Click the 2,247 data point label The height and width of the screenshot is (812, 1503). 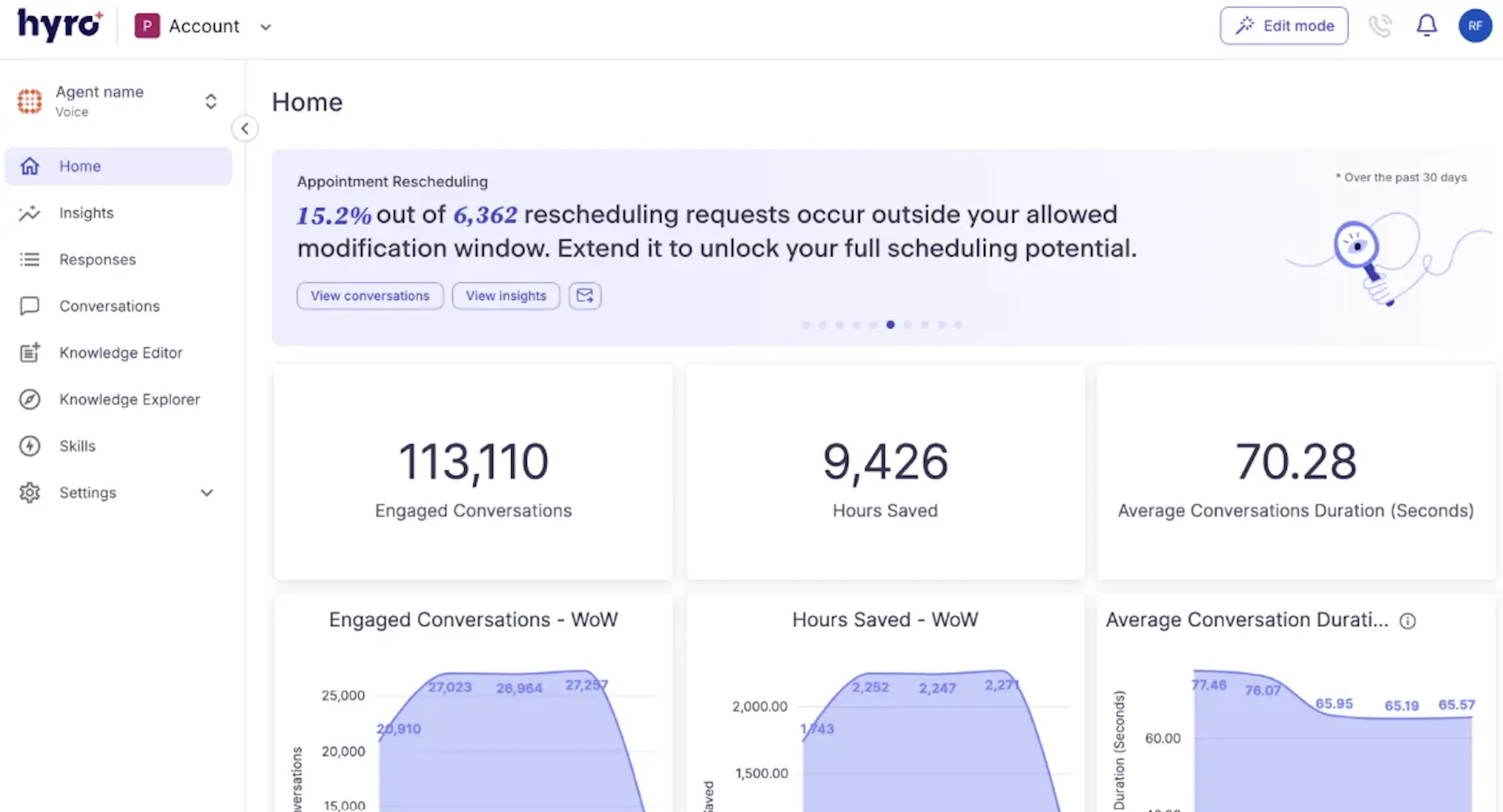coord(938,688)
